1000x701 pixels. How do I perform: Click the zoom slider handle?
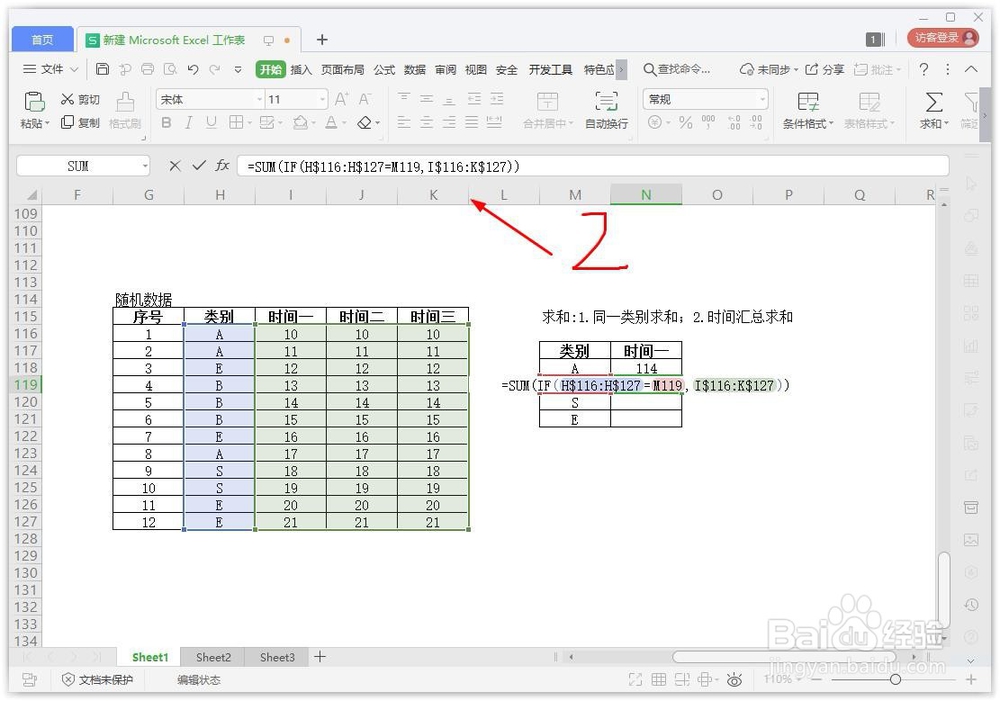[x=895, y=680]
